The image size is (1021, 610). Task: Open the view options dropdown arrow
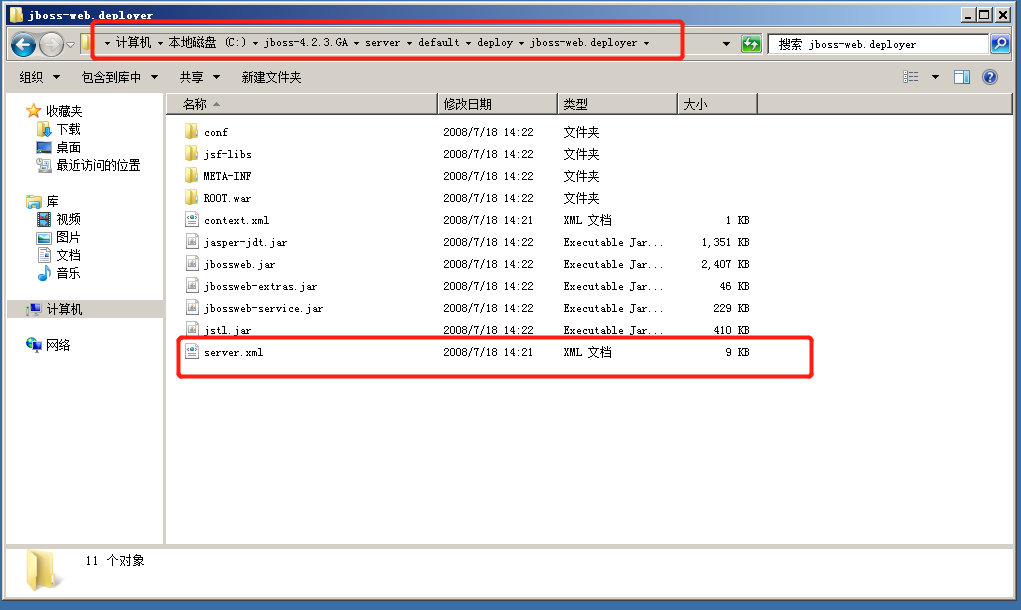tap(935, 77)
